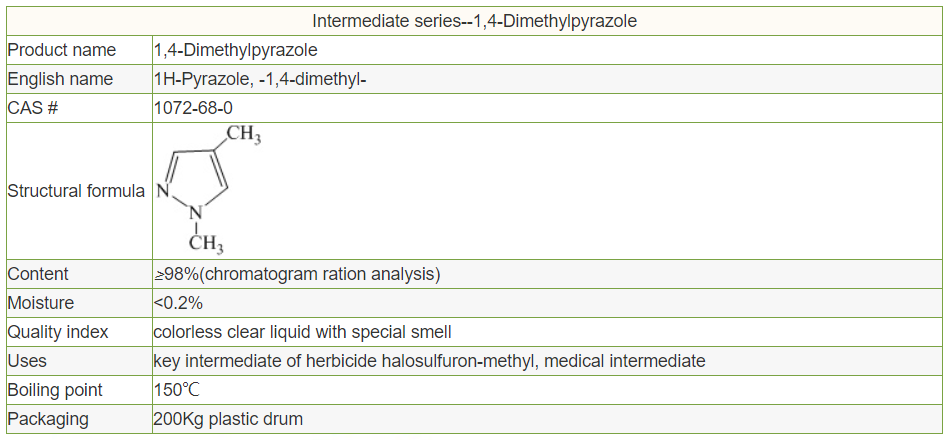Click the moisture value '<0.2%'

click(x=178, y=303)
